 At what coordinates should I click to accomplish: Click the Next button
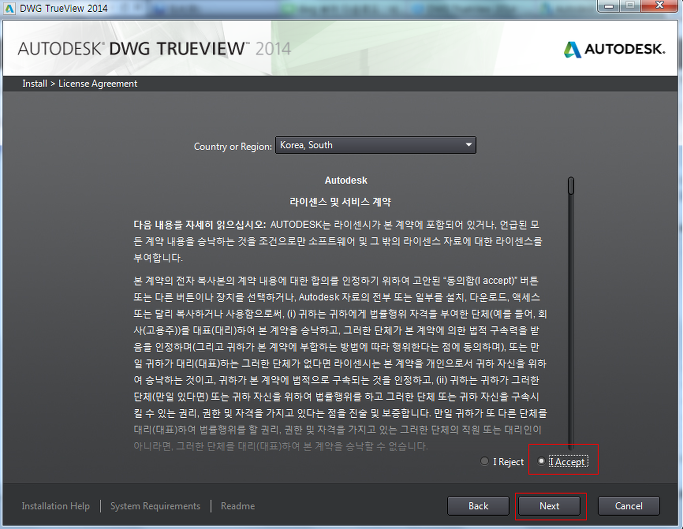pyautogui.click(x=549, y=506)
